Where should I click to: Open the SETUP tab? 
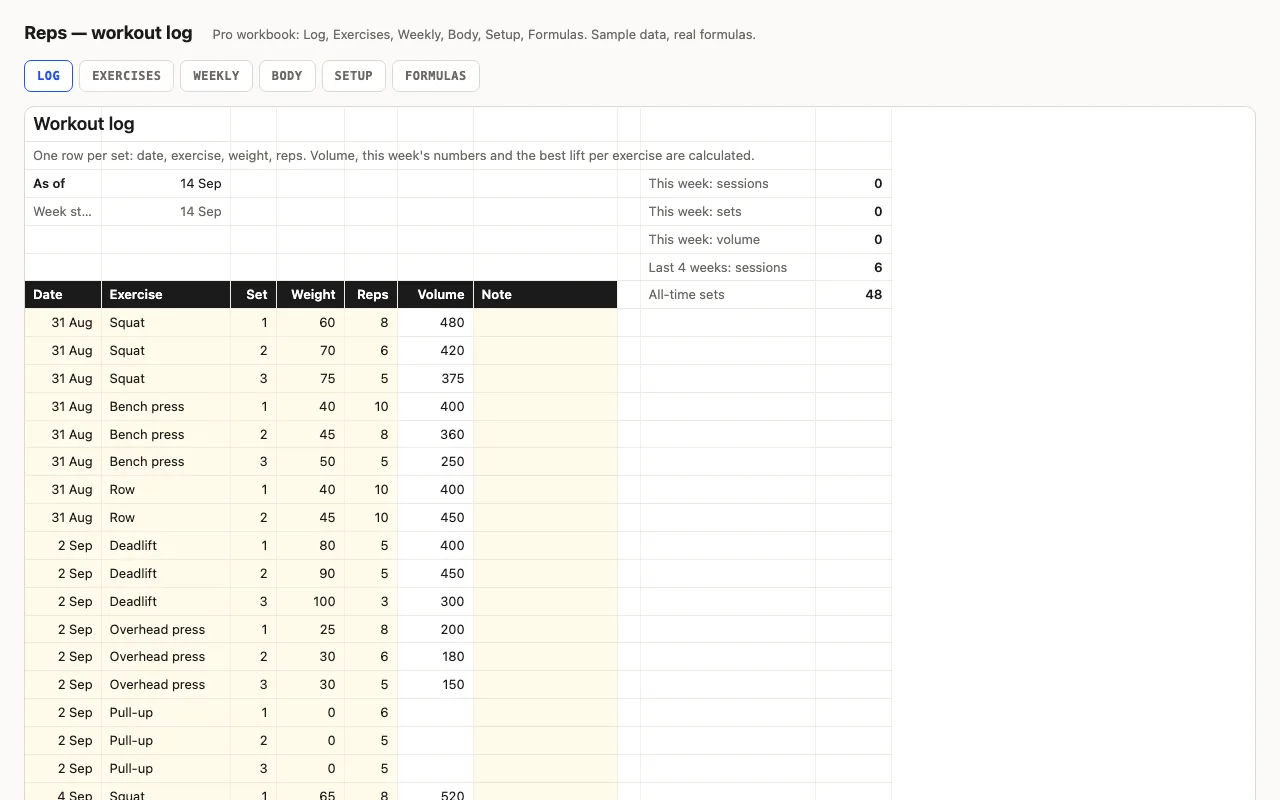354,76
